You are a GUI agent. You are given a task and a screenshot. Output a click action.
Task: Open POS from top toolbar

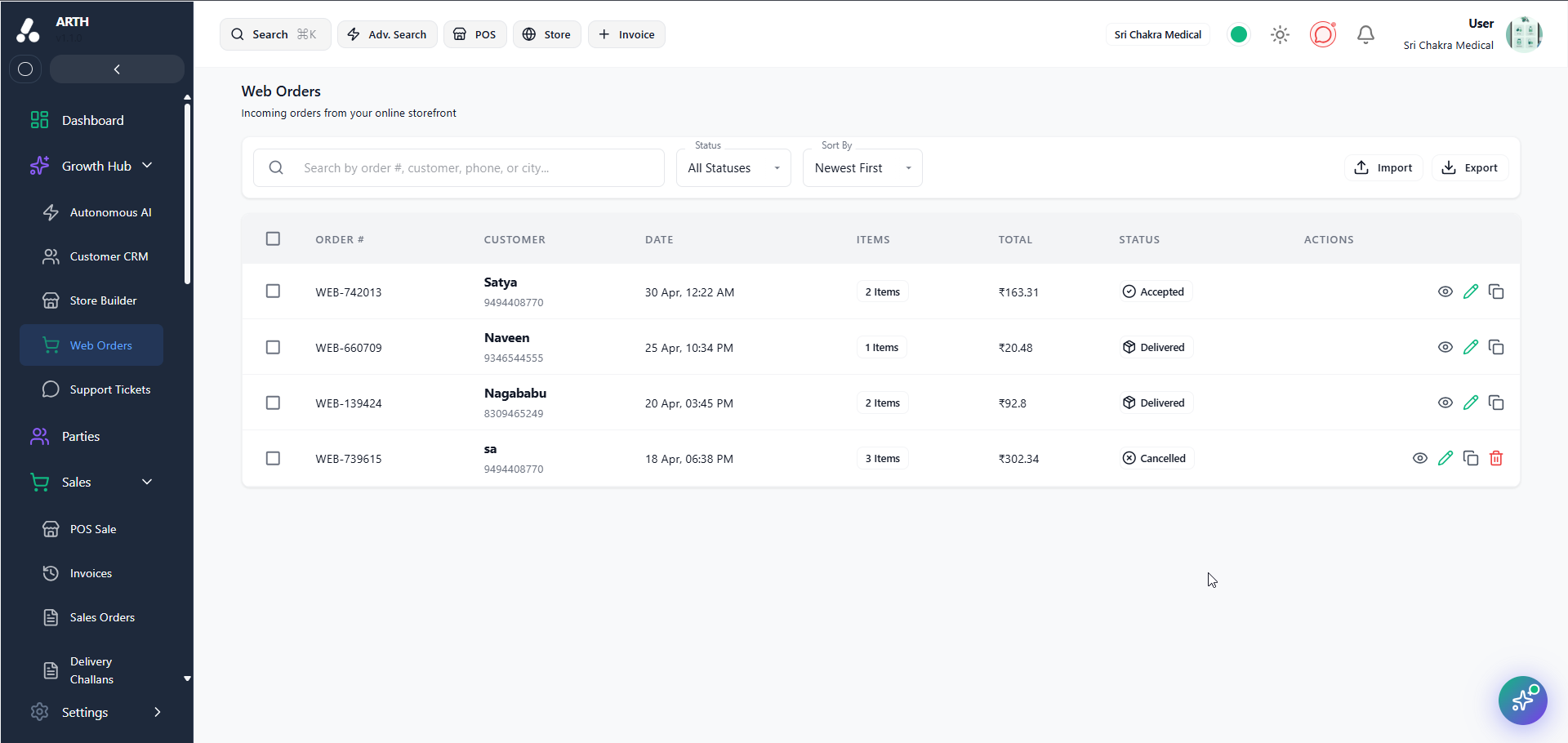474,34
